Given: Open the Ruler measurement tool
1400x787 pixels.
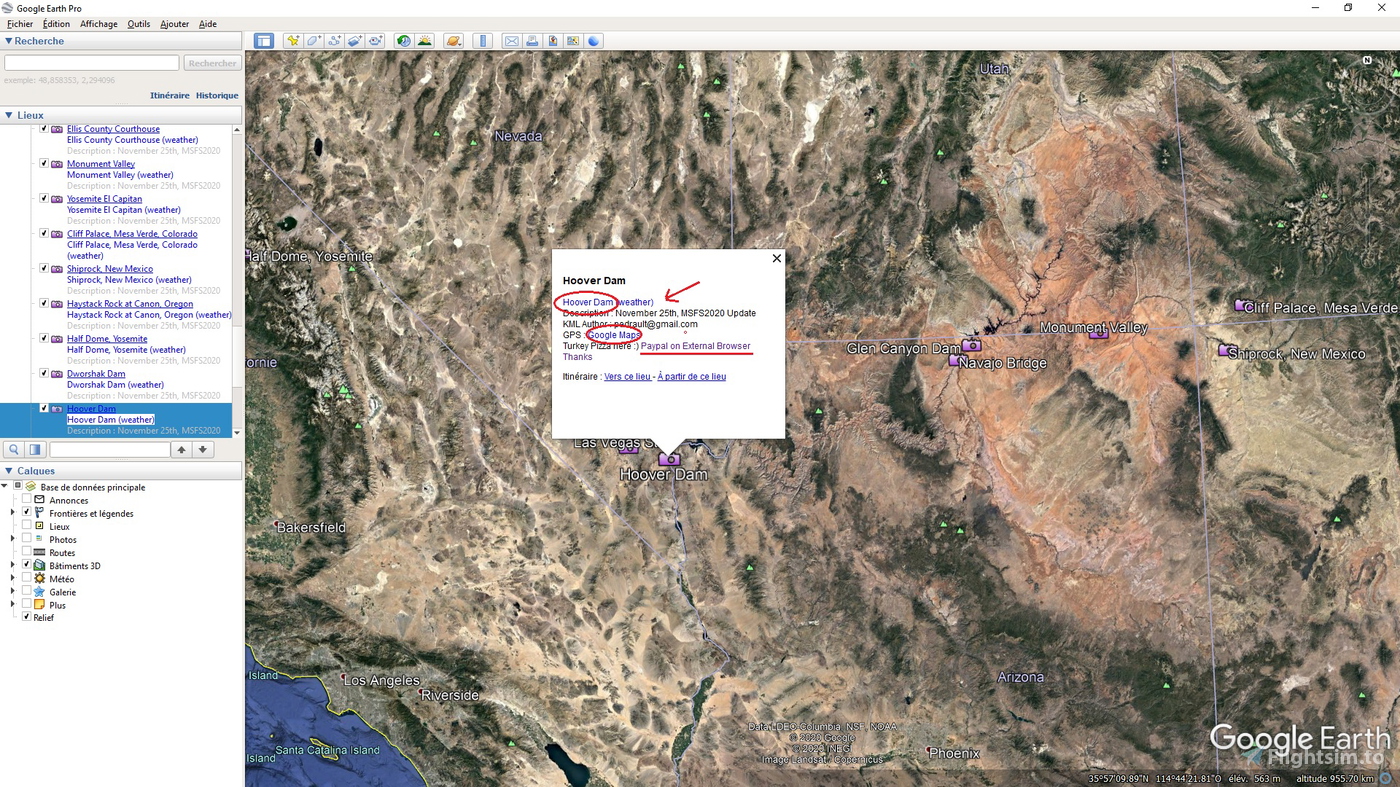Looking at the screenshot, I should pos(483,40).
